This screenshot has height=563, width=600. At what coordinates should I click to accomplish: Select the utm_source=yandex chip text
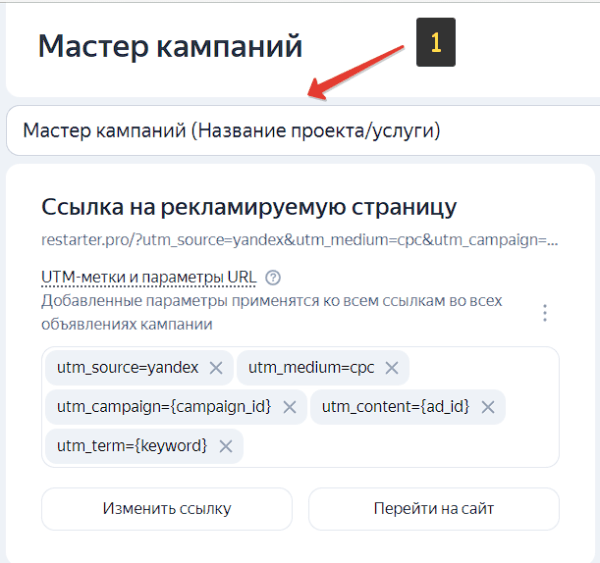pyautogui.click(x=128, y=368)
